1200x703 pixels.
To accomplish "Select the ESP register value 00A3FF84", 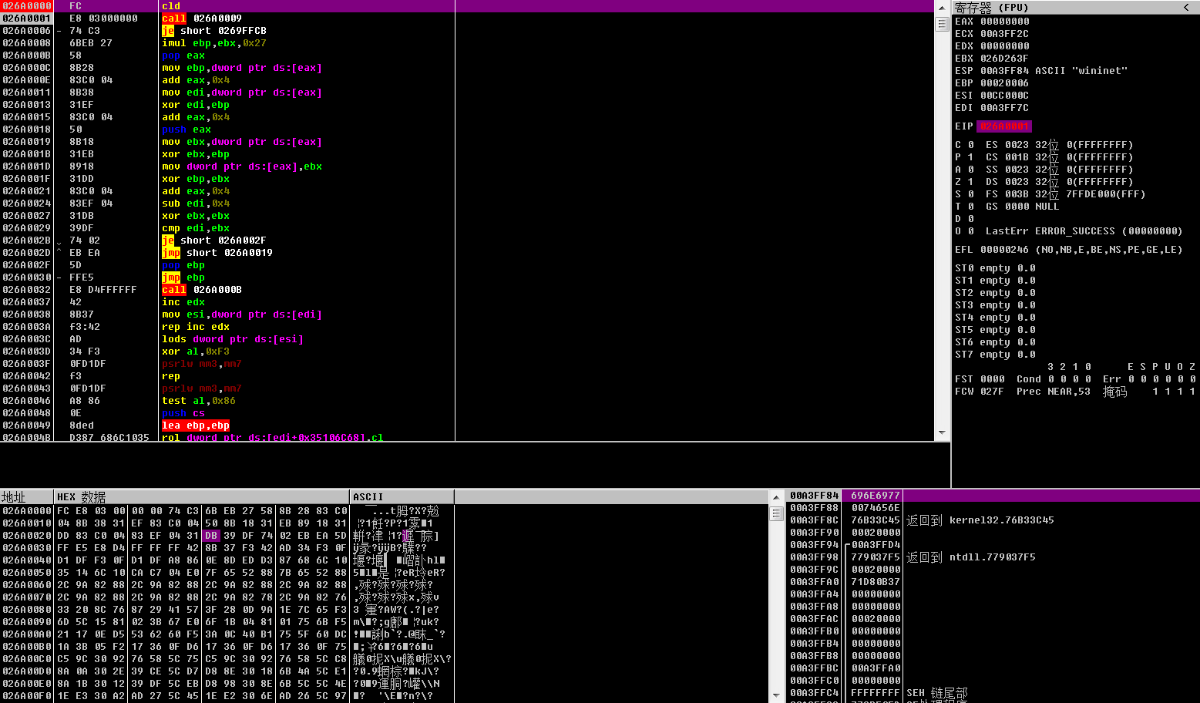I will 1004,71.
